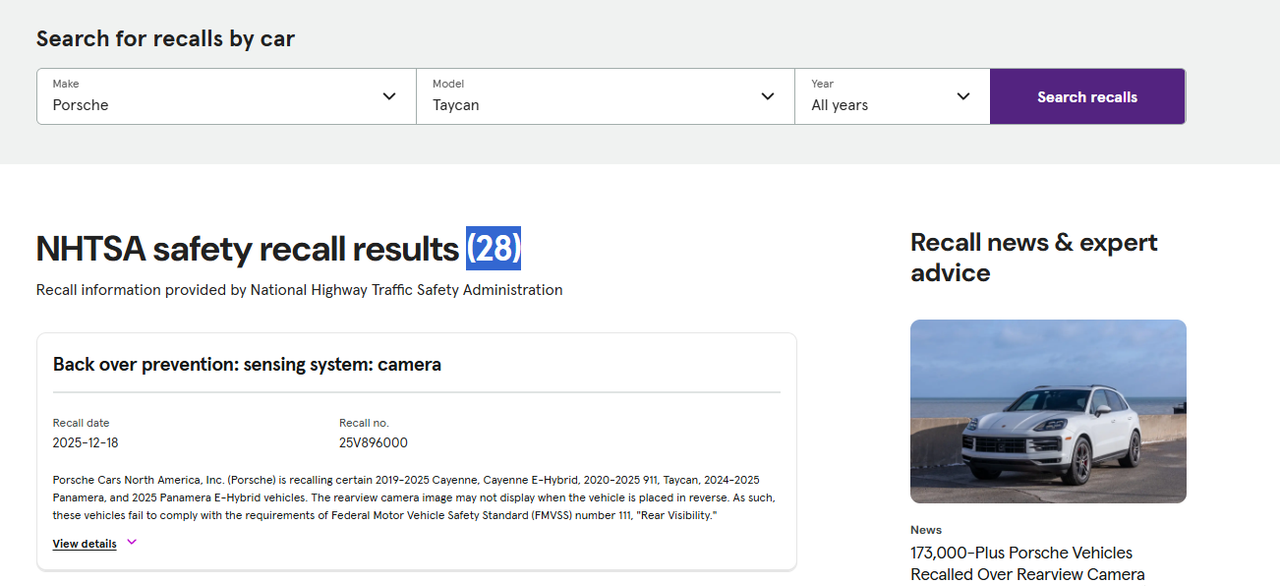The image size is (1280, 586).
Task: Open the Year dropdown showing All years
Action: pyautogui.click(x=892, y=96)
